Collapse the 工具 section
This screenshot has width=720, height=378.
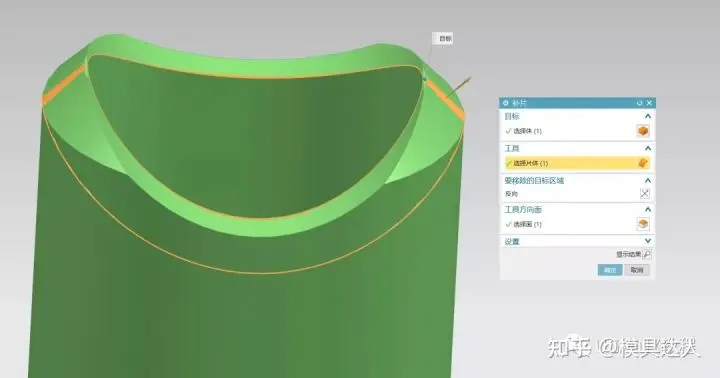648,149
